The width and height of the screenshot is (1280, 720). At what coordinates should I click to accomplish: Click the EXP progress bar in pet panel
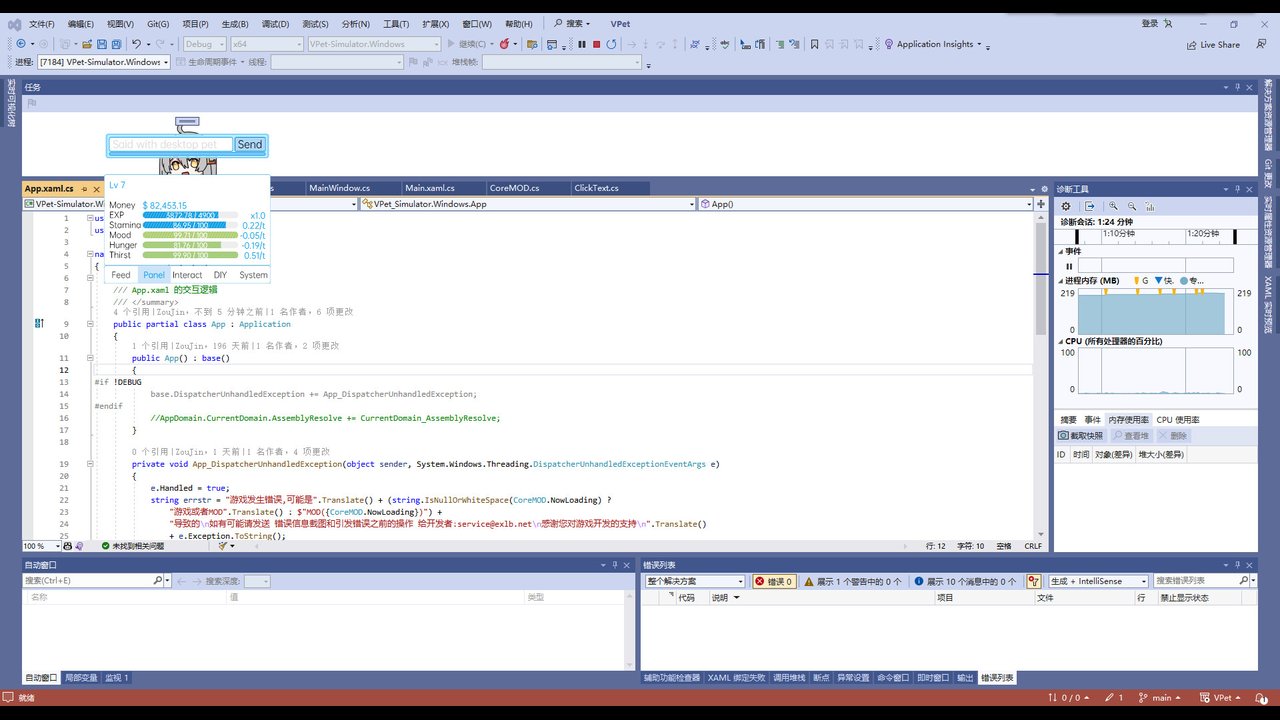click(x=190, y=215)
